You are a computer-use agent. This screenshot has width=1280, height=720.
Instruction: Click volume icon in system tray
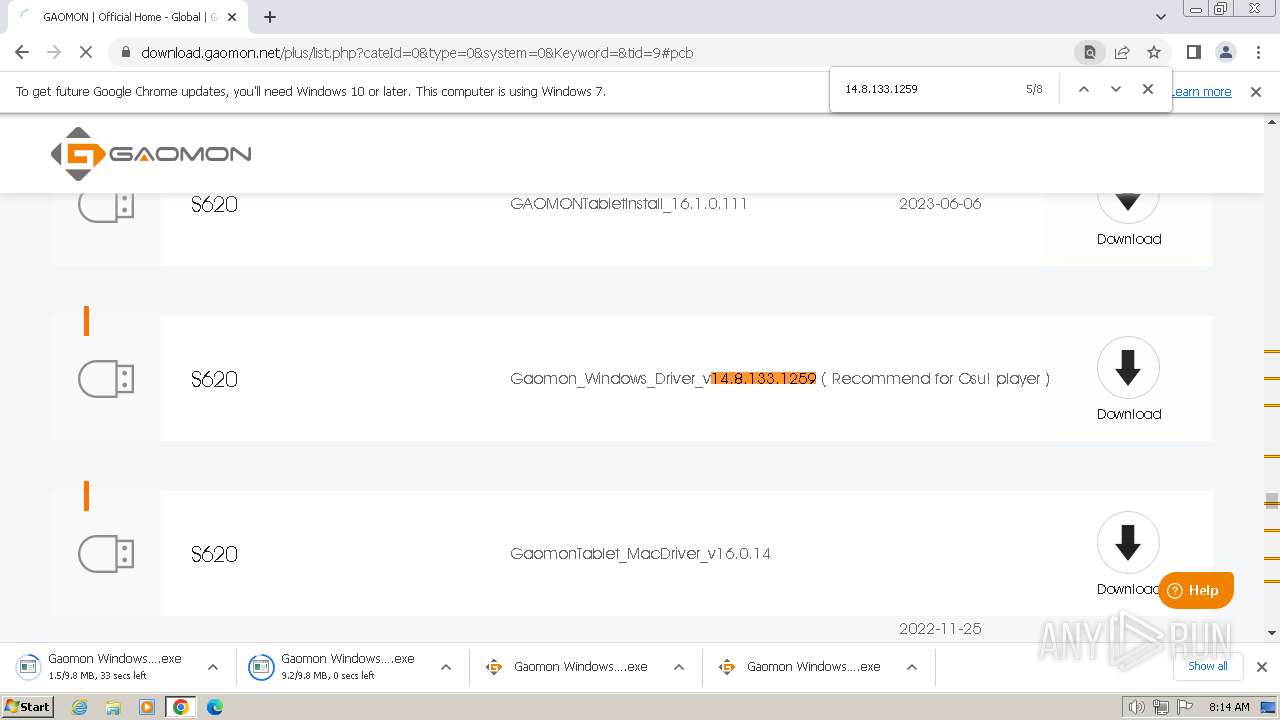pos(1137,707)
